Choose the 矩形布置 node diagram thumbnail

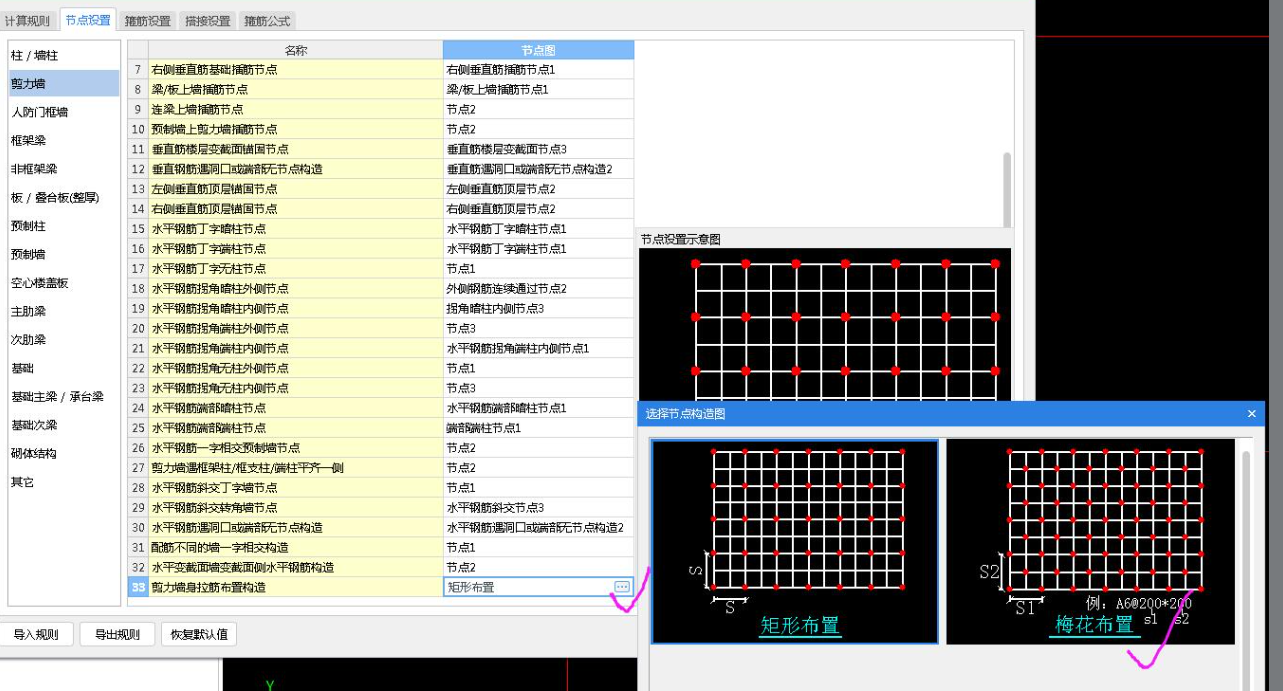point(795,541)
